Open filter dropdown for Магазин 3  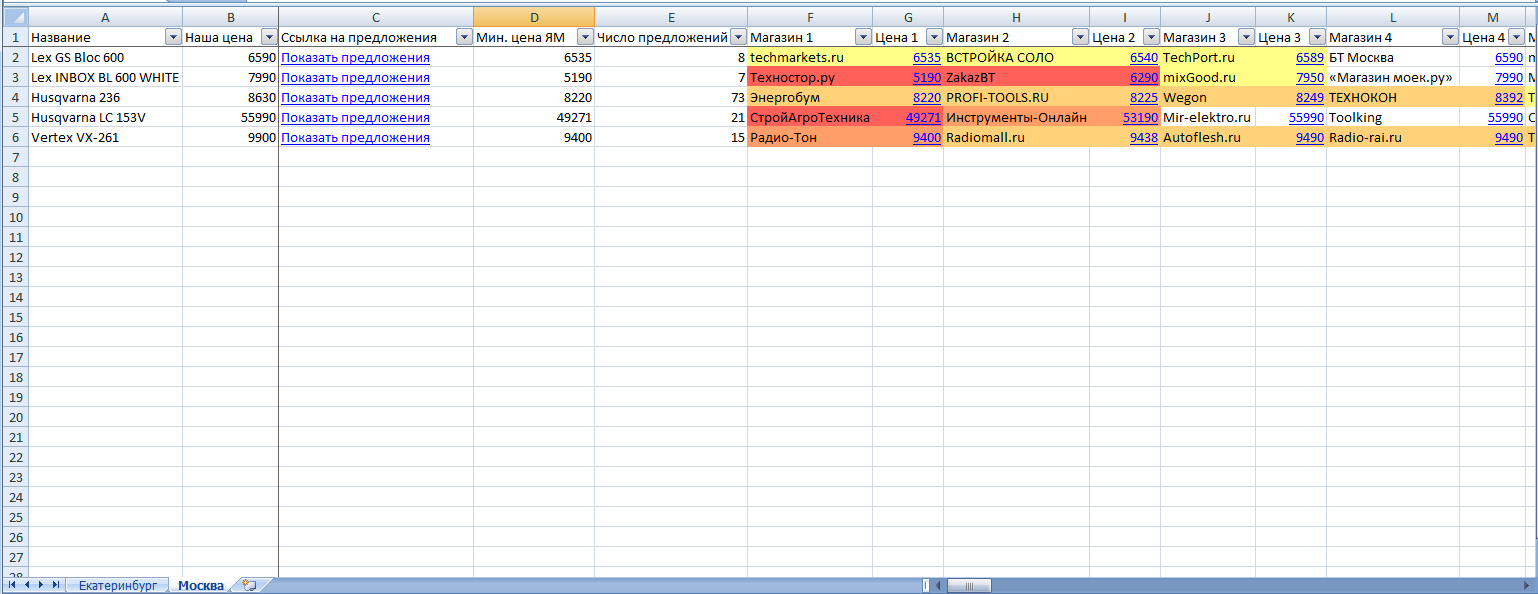pos(1246,37)
